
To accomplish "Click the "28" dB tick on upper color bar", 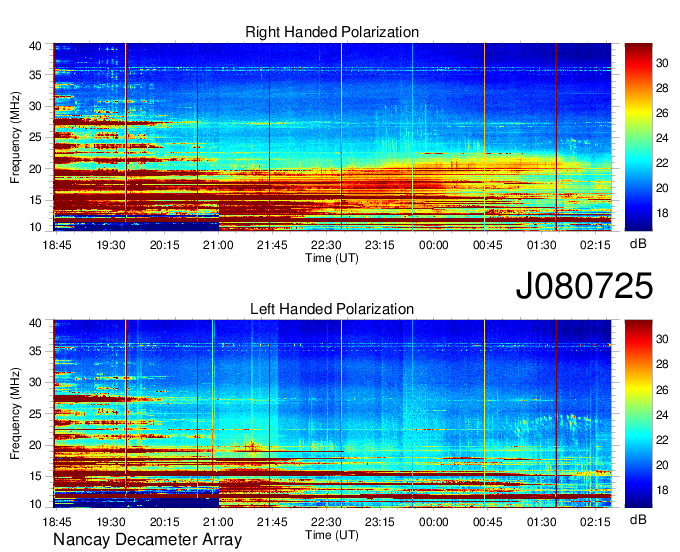I will point(662,88).
